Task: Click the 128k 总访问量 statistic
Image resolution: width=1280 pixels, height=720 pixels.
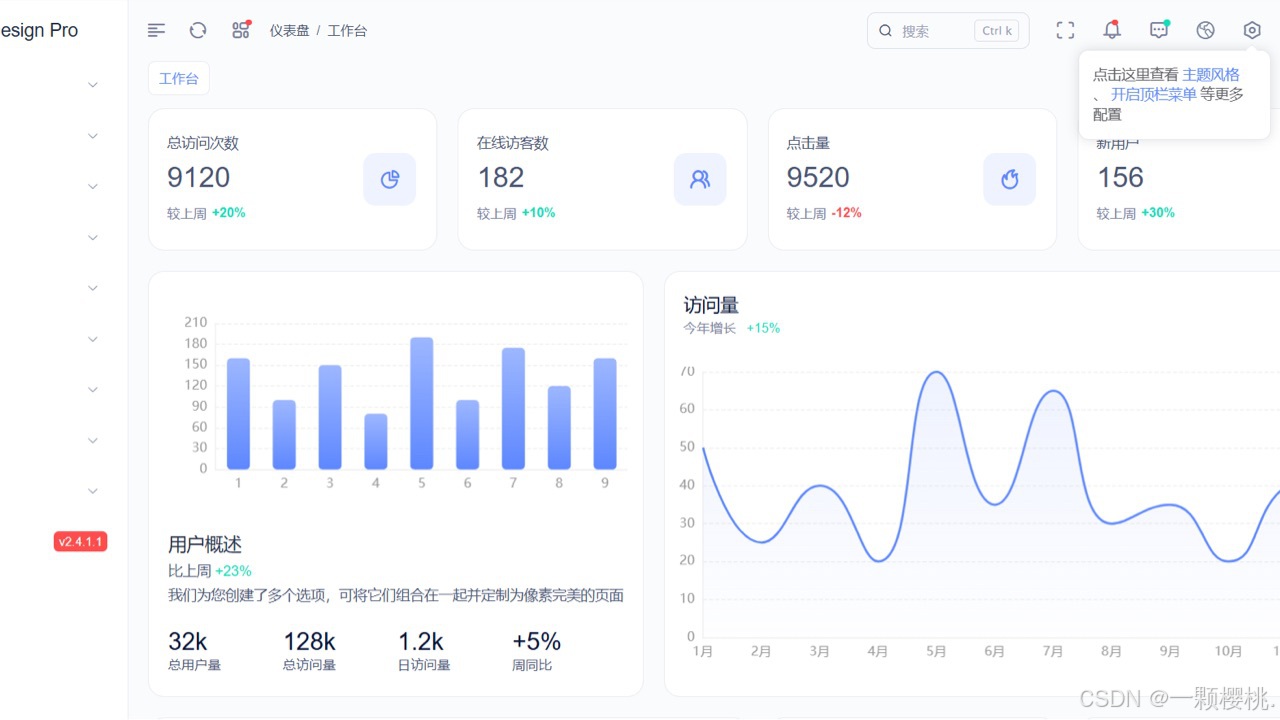Action: pos(309,641)
